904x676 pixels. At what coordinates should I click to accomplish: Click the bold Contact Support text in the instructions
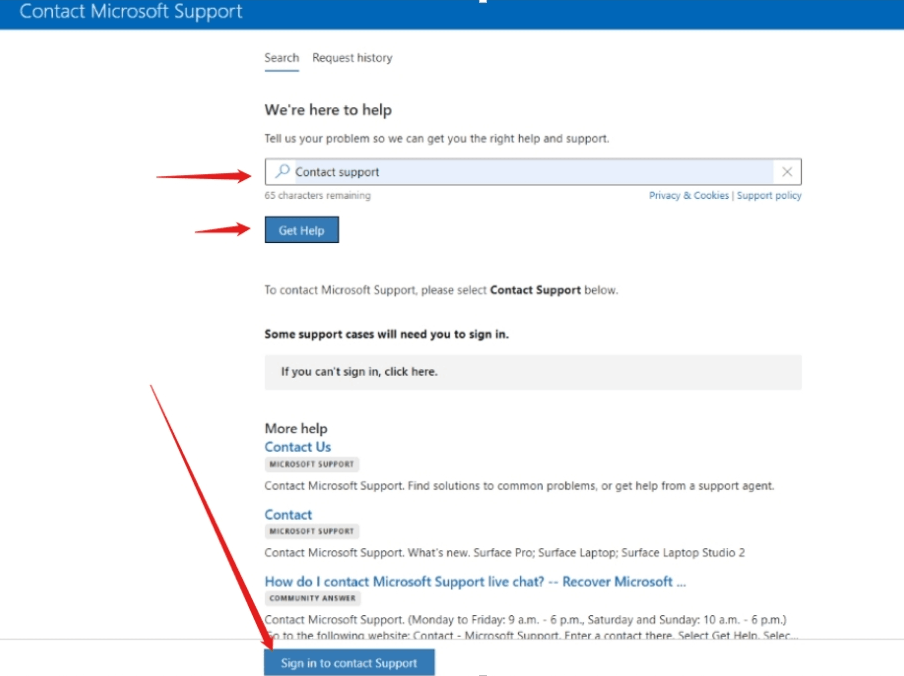click(535, 290)
